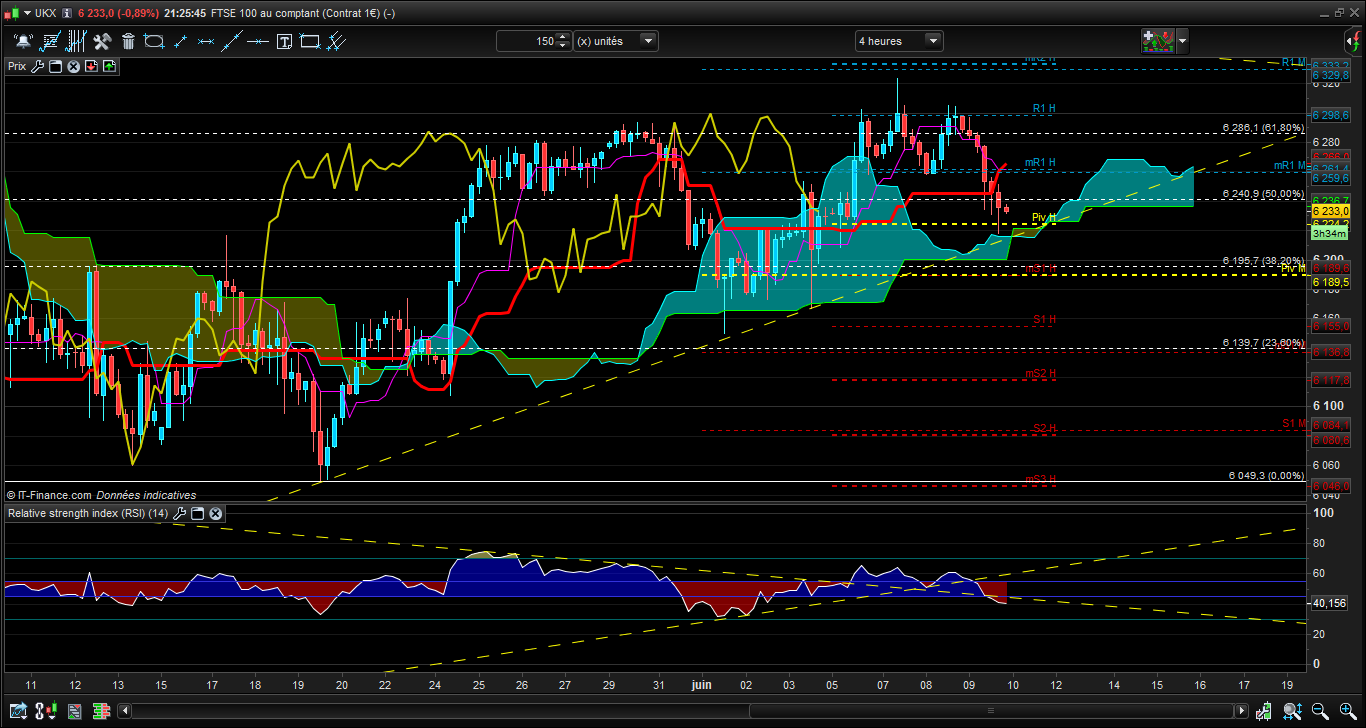Select the rectangle drawing tool
The height and width of the screenshot is (728, 1366).
[x=311, y=41]
